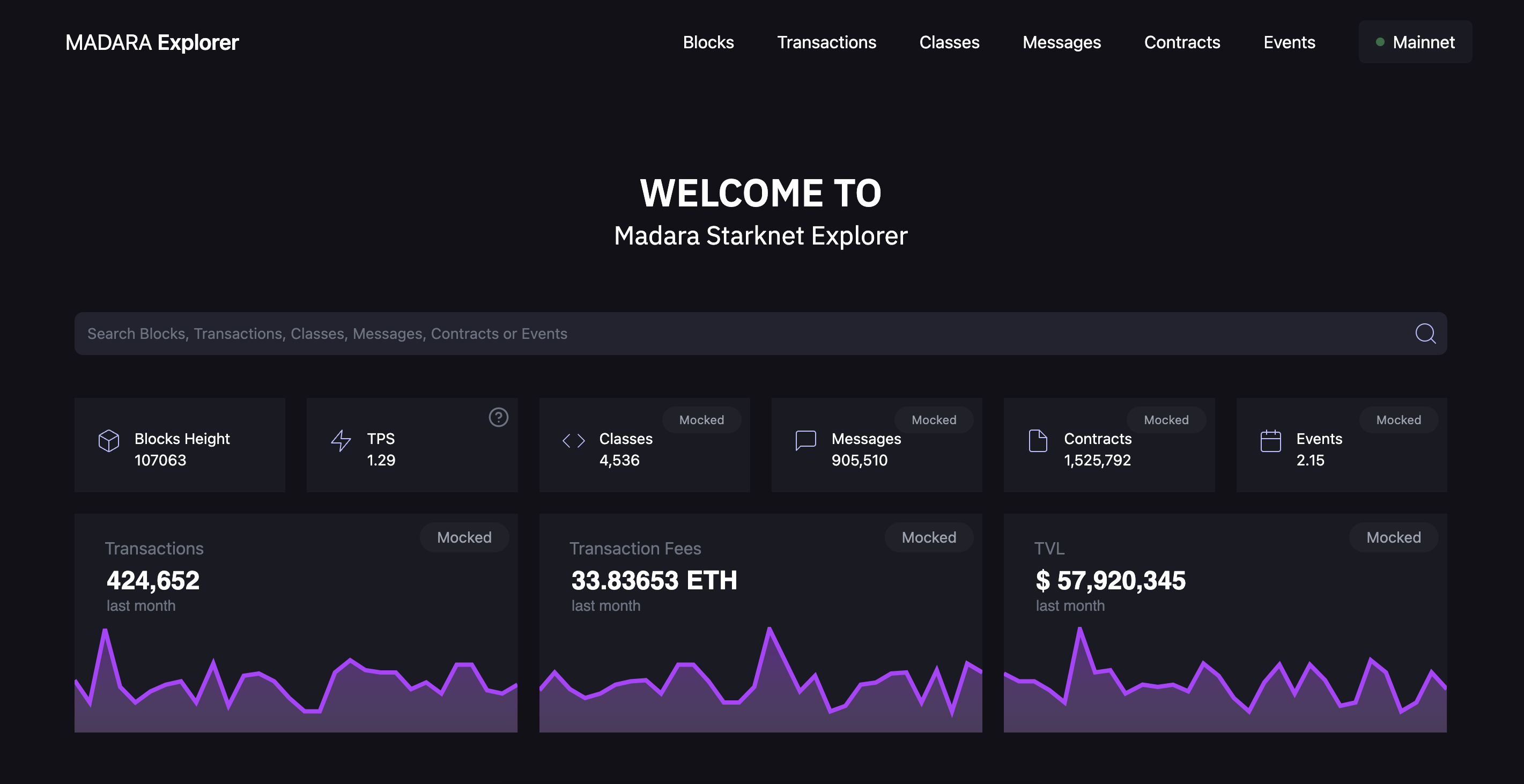Click the Contracts count 1,525,792

pyautogui.click(x=1097, y=460)
